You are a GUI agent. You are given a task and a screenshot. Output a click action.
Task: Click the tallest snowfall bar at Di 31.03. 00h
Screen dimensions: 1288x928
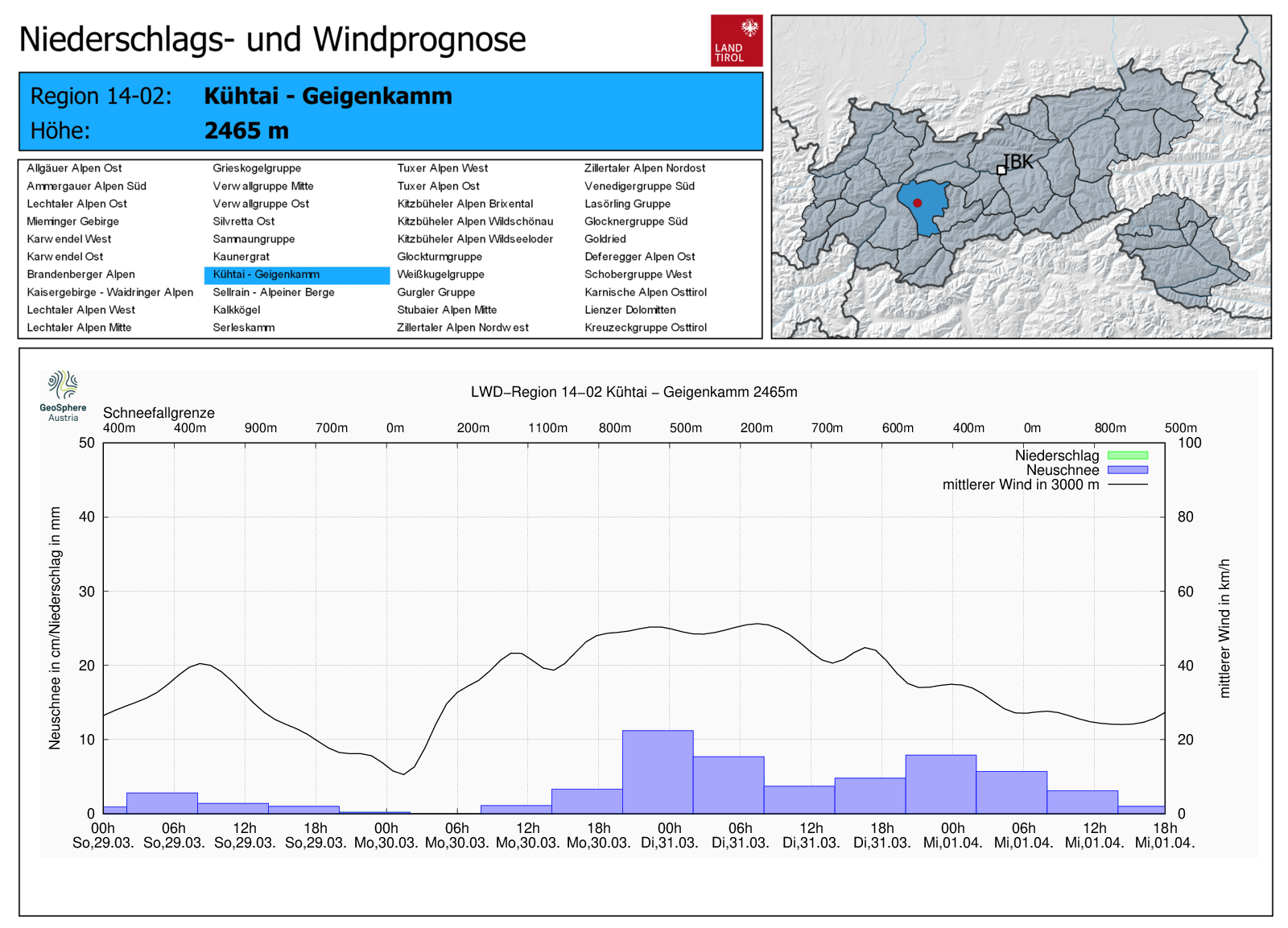point(658,771)
